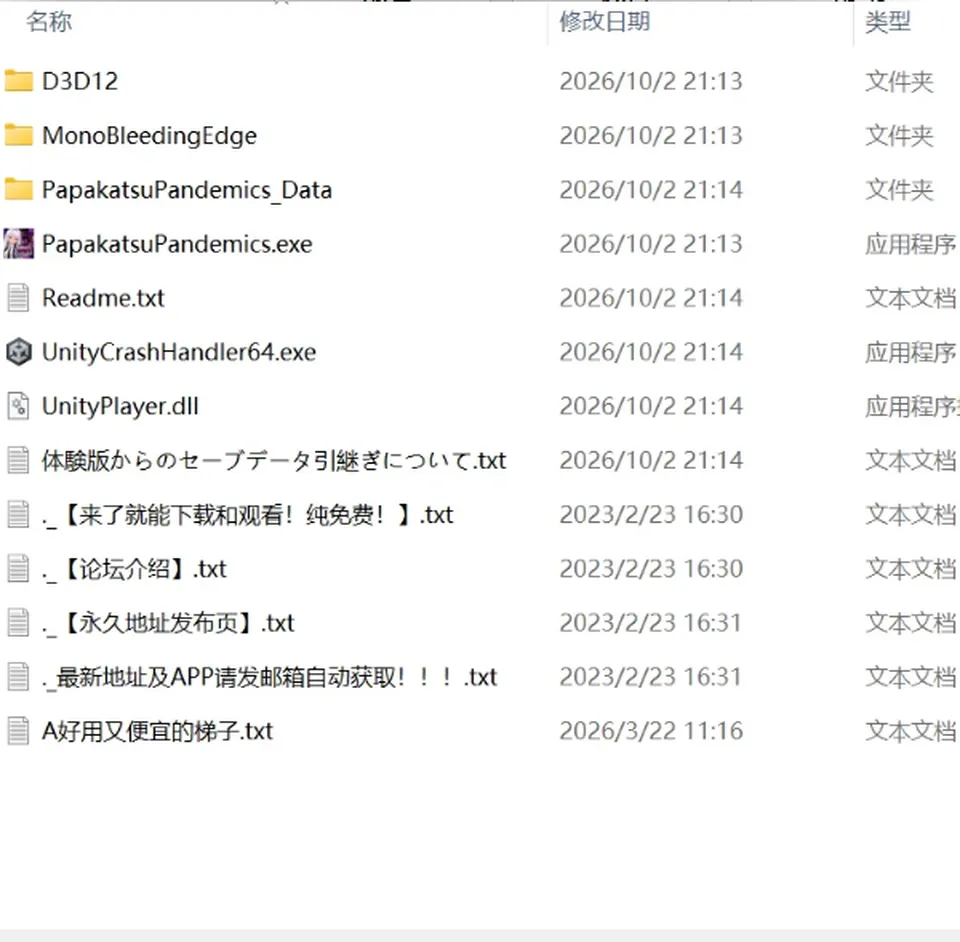This screenshot has width=960, height=942.
Task: Select the MonoBleedingEdge folder icon
Action: click(18, 135)
